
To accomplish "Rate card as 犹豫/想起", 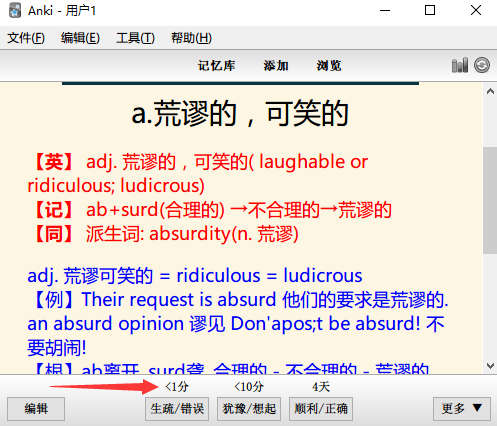I will [249, 409].
